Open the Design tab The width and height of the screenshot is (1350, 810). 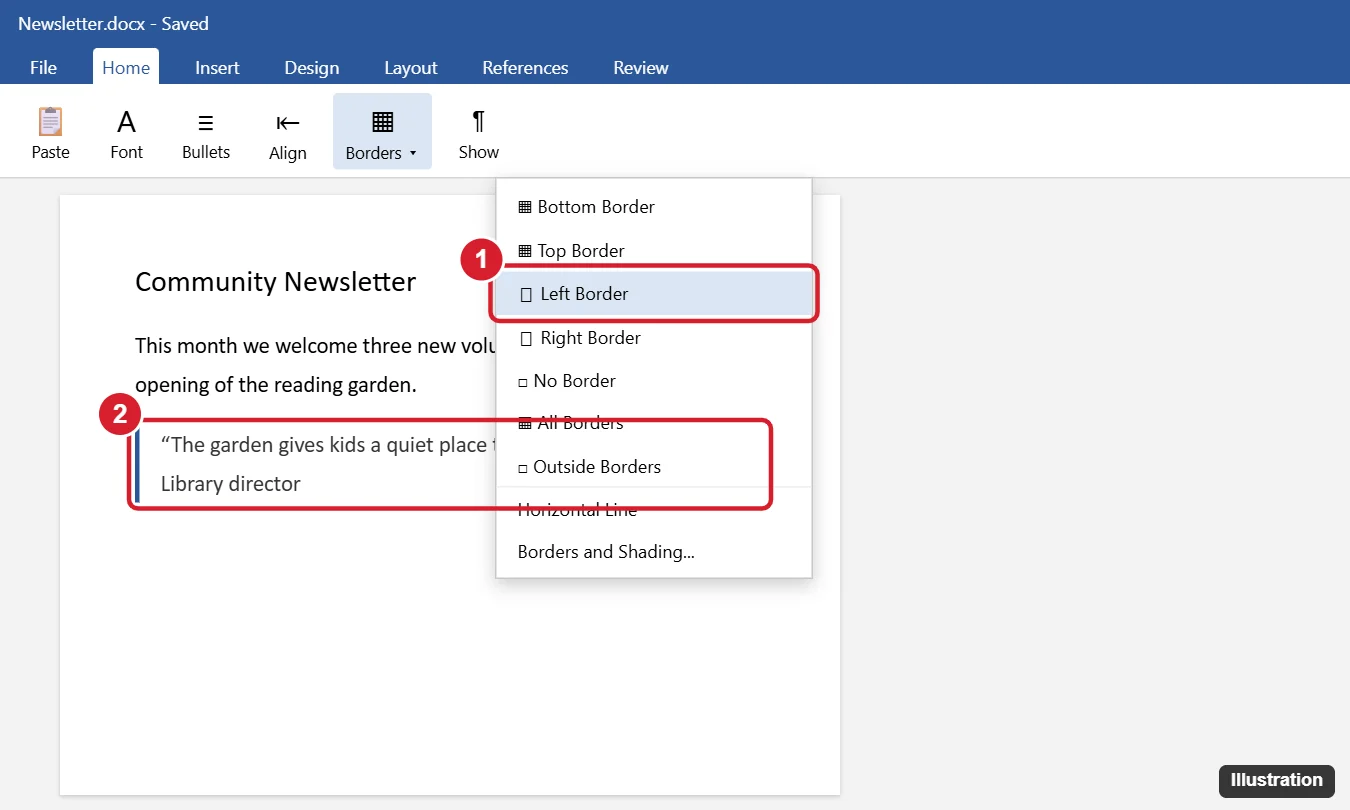pos(312,67)
